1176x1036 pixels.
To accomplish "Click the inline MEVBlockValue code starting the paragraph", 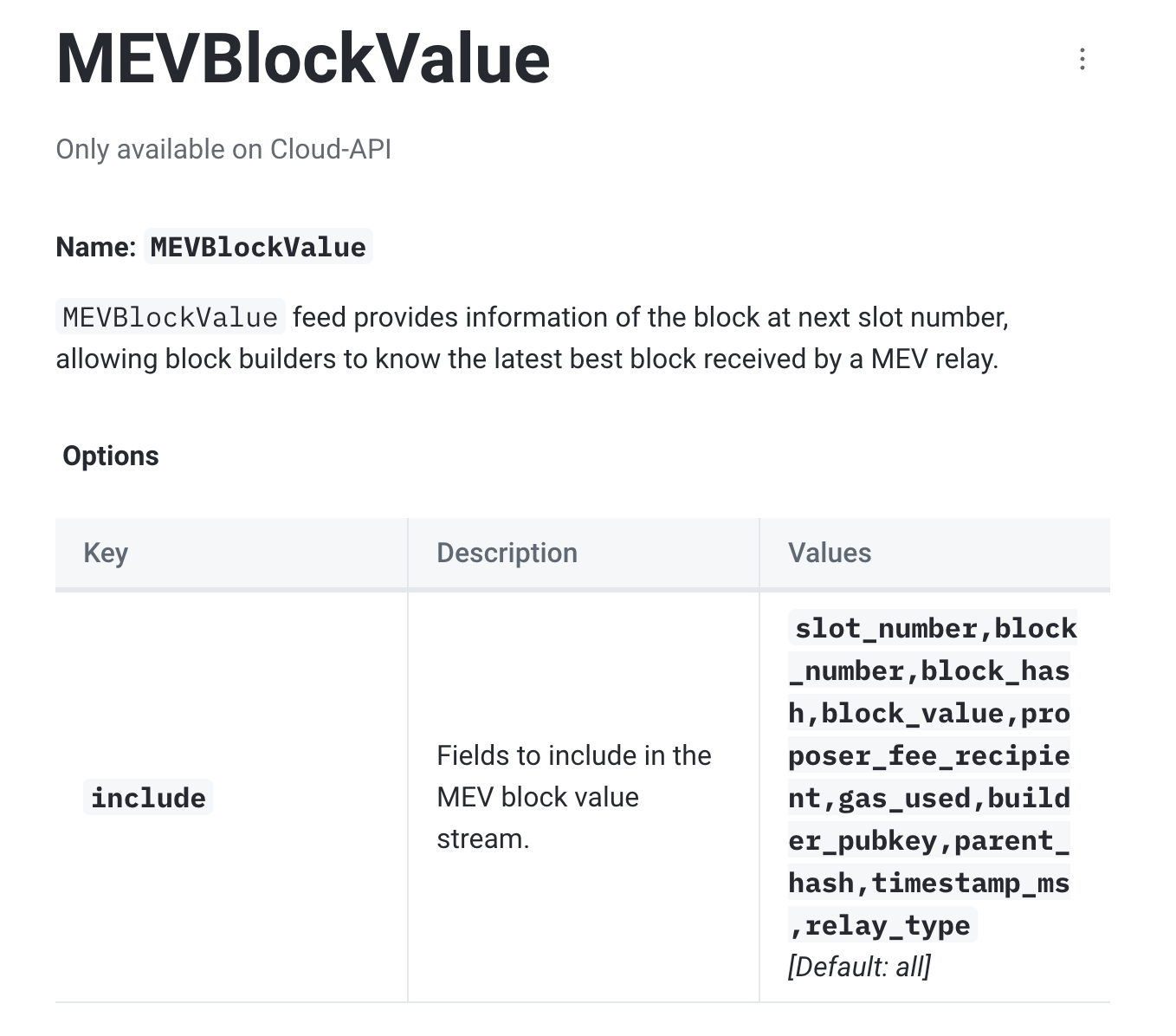I will [170, 317].
